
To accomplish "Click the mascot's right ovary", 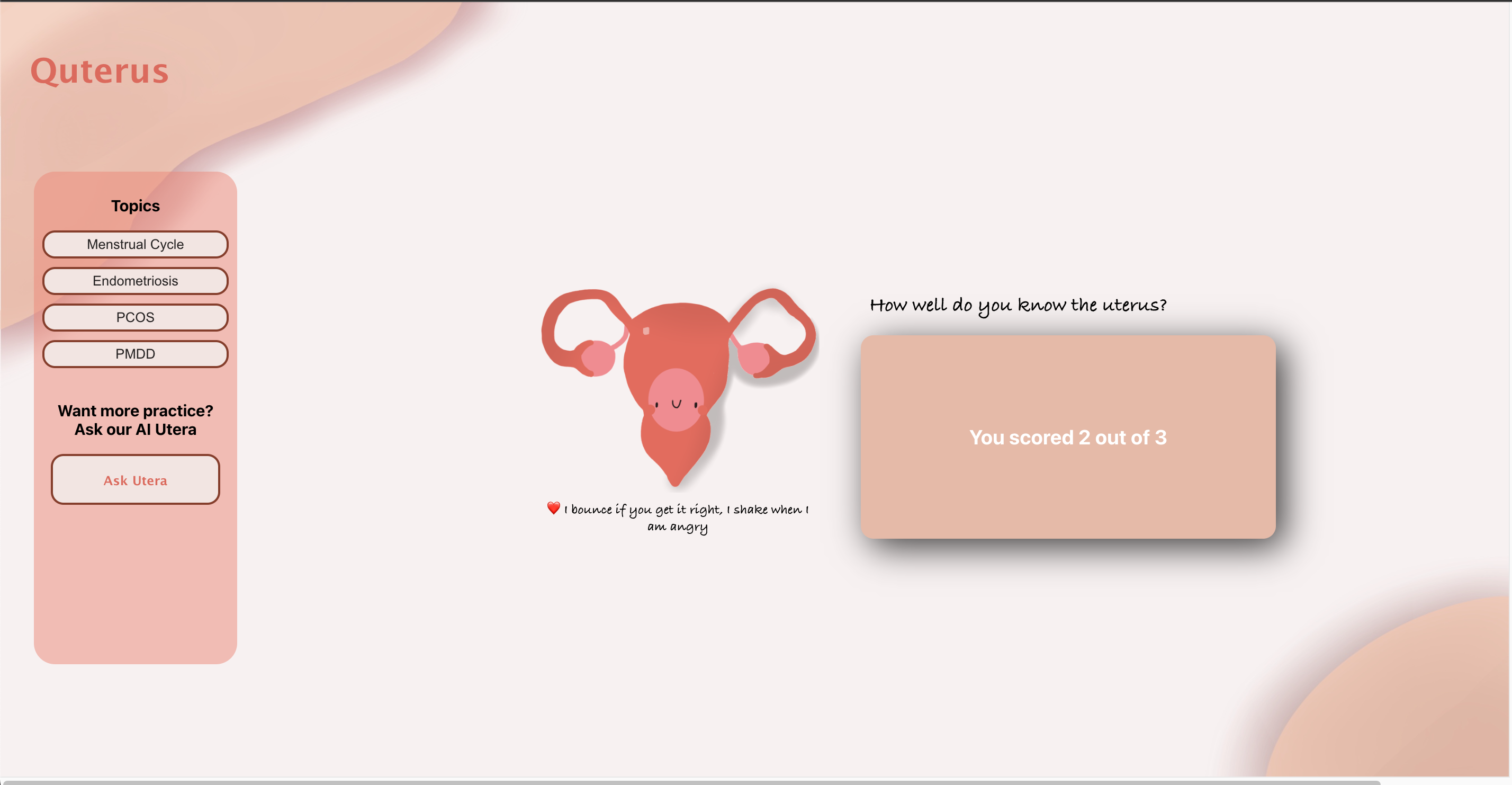I will point(753,358).
